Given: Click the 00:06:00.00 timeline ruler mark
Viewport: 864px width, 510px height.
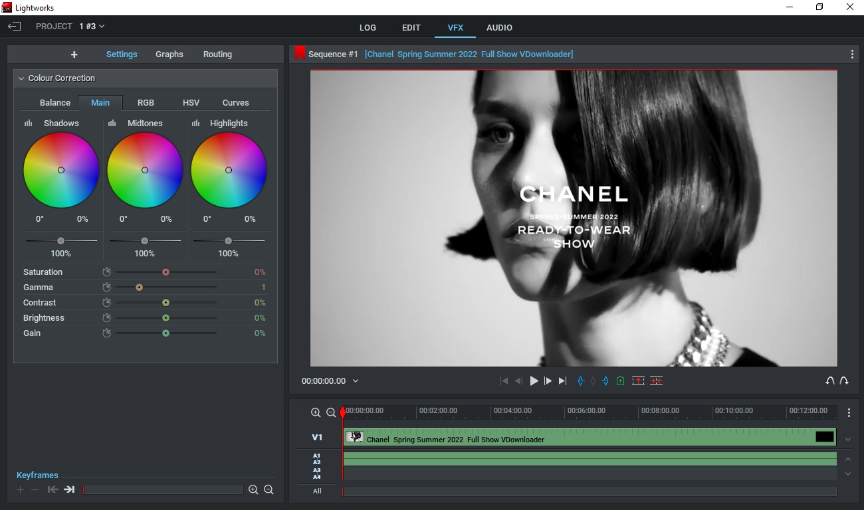Looking at the screenshot, I should (x=586, y=410).
